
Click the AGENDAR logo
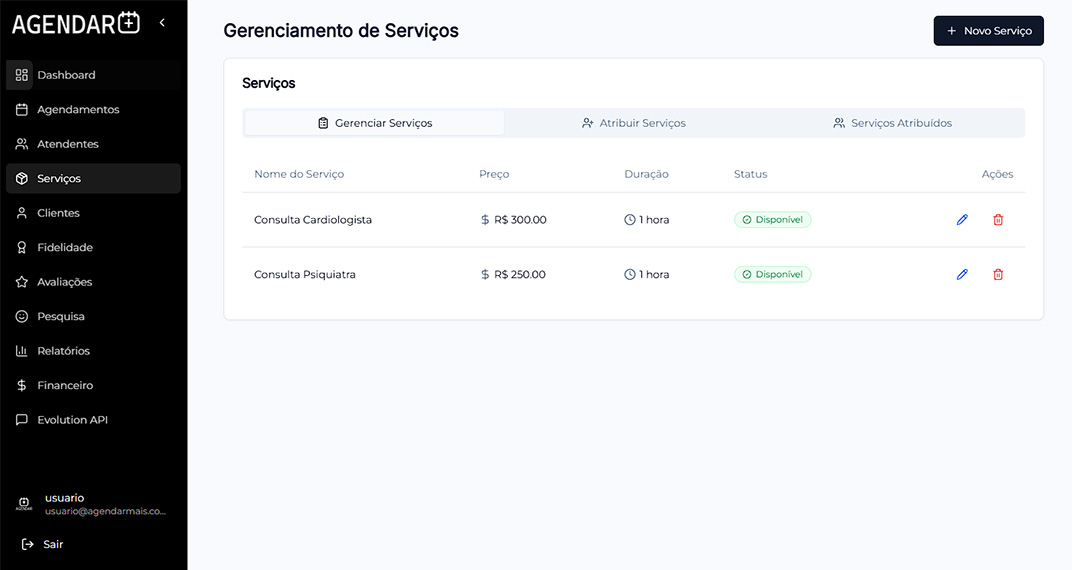(76, 24)
